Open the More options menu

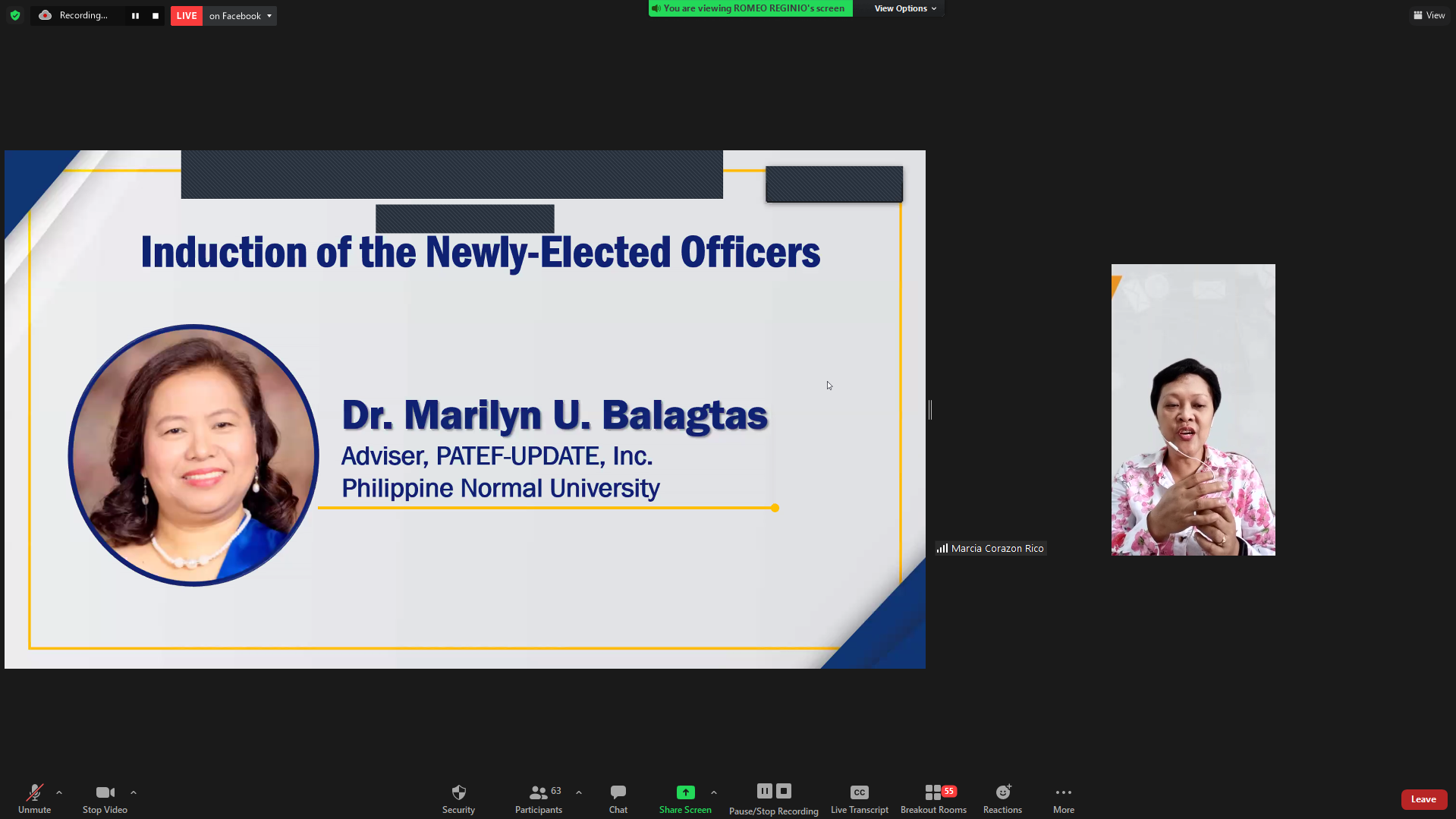coord(1063,798)
